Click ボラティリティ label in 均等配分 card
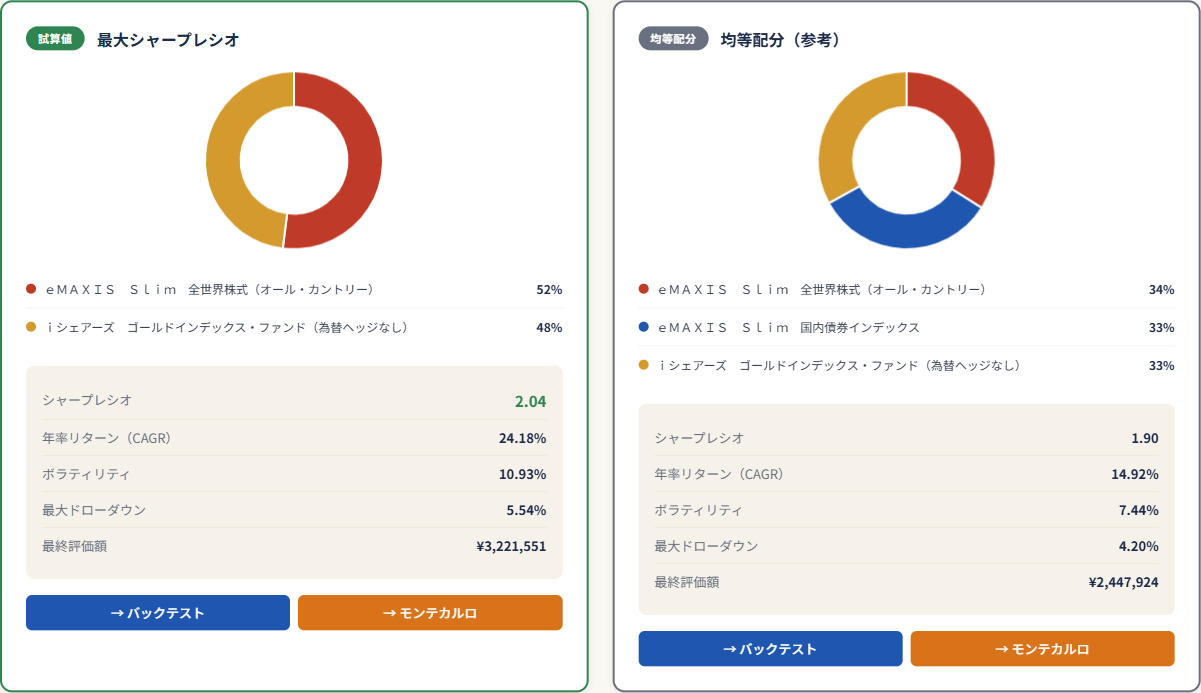Image resolution: width=1201 pixels, height=693 pixels. 698,510
